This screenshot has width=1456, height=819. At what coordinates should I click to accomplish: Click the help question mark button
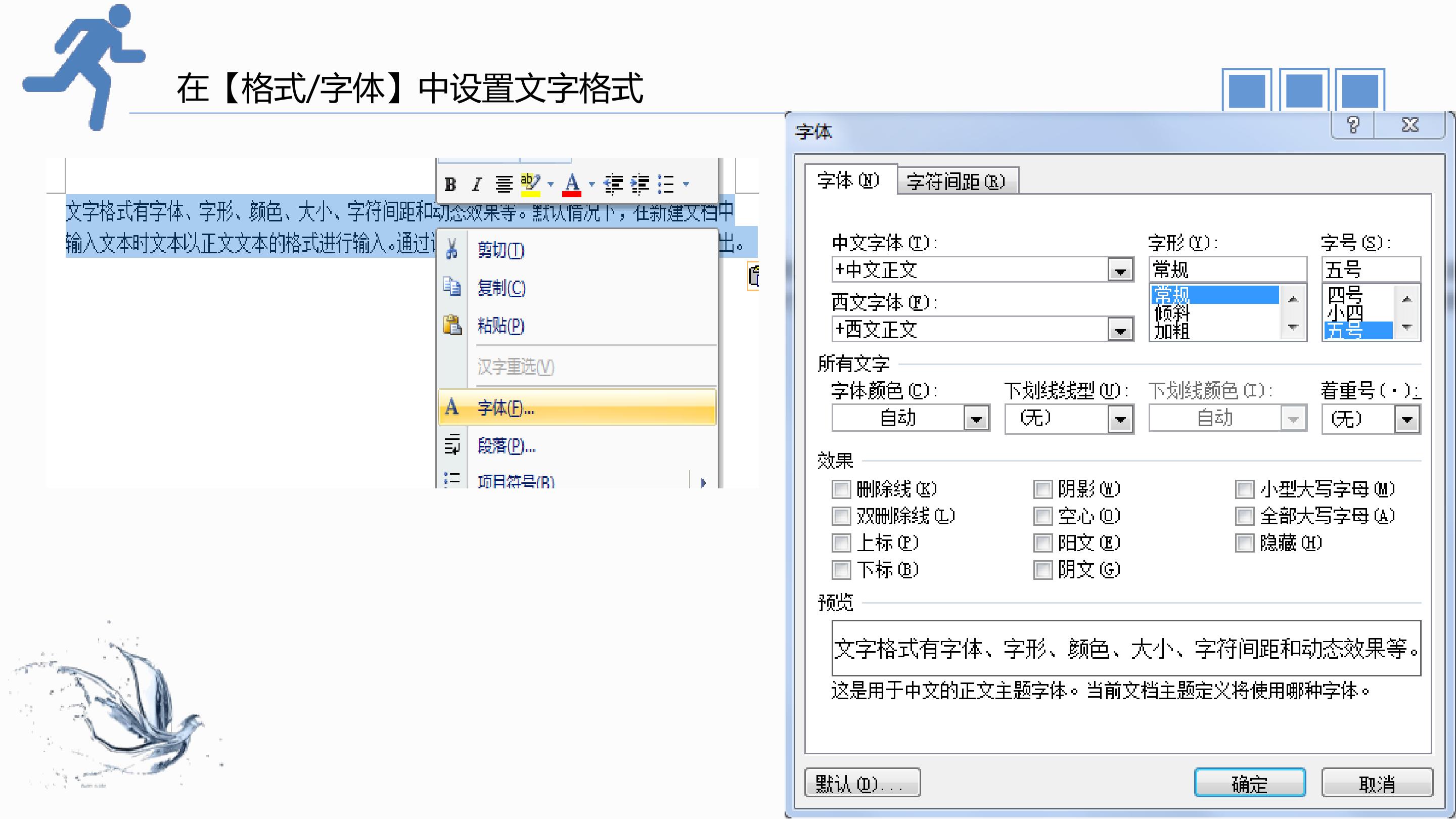click(x=1352, y=125)
